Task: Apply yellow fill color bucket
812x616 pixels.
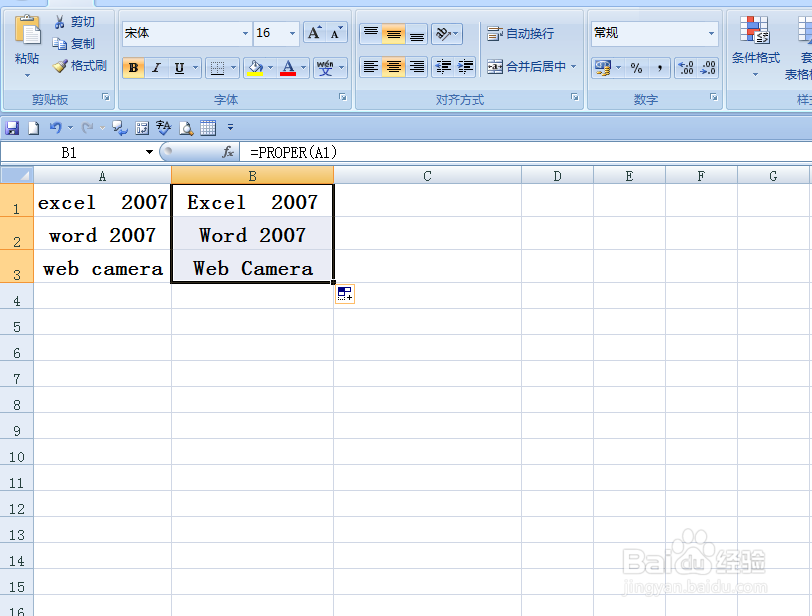Action: [x=255, y=68]
